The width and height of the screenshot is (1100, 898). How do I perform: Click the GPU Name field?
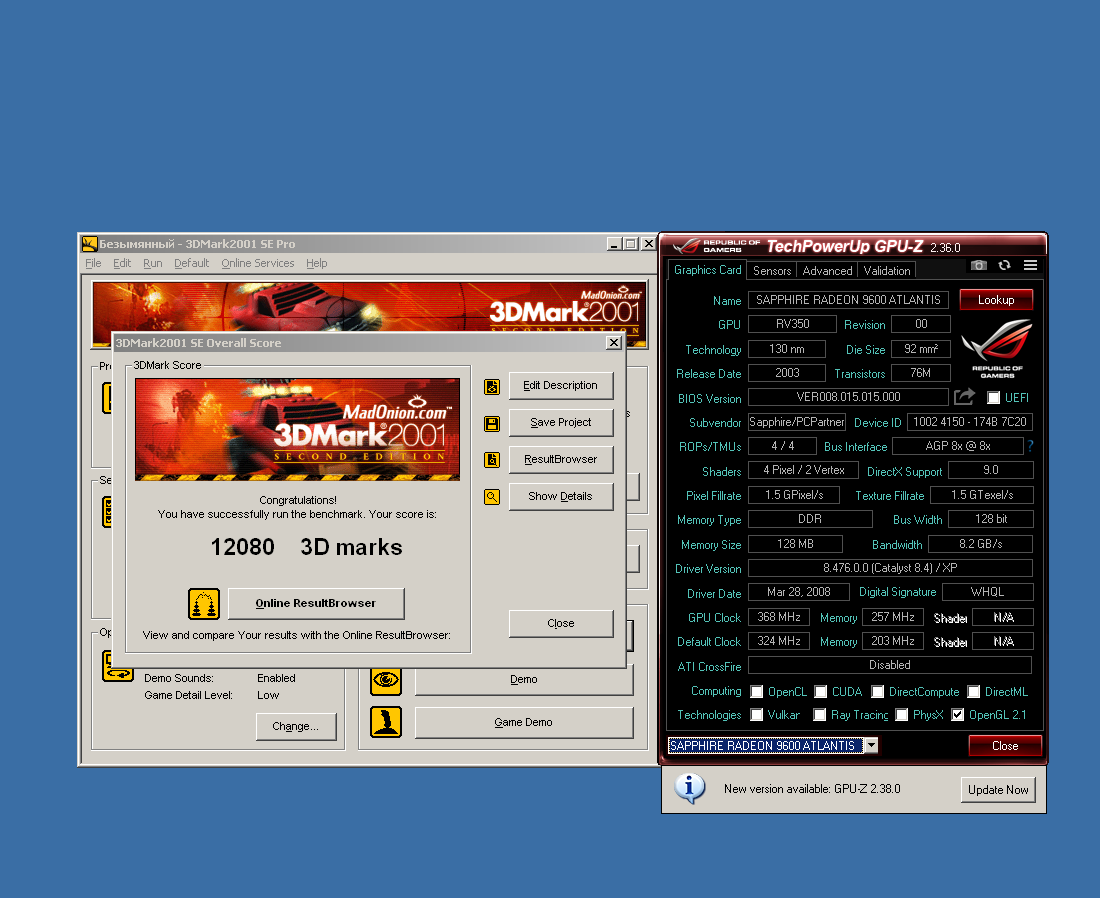[848, 300]
